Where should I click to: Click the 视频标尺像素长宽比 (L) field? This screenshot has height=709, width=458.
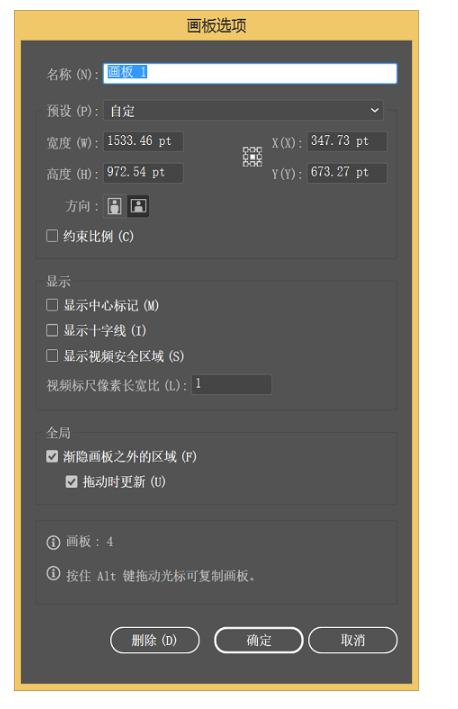231,384
